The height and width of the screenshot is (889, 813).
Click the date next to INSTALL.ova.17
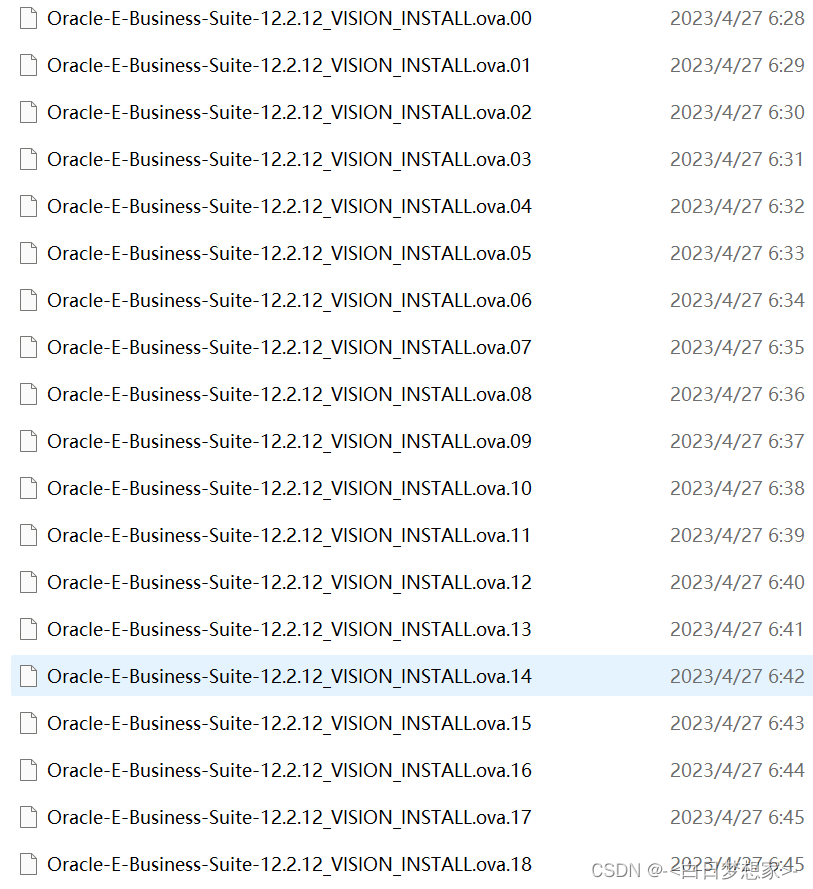click(x=738, y=817)
